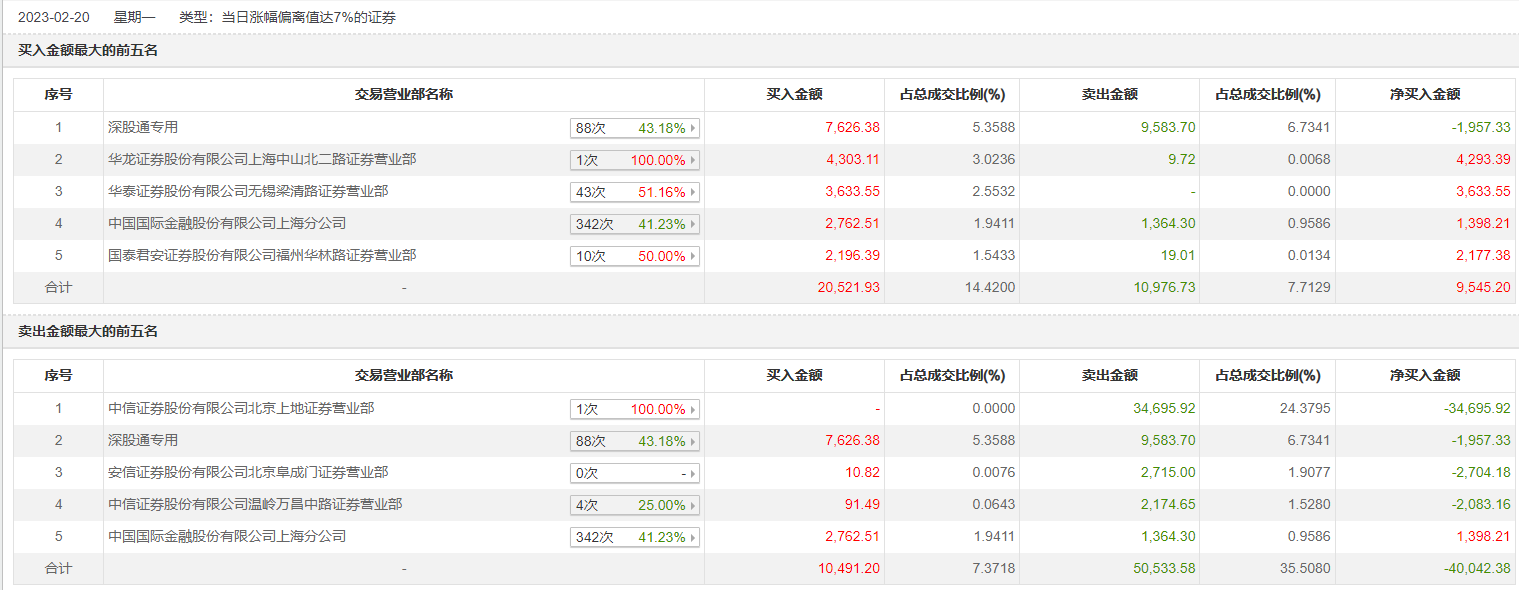Open 342次 41.23% dropdown in top-sell table
This screenshot has width=1519, height=590.
(x=634, y=537)
